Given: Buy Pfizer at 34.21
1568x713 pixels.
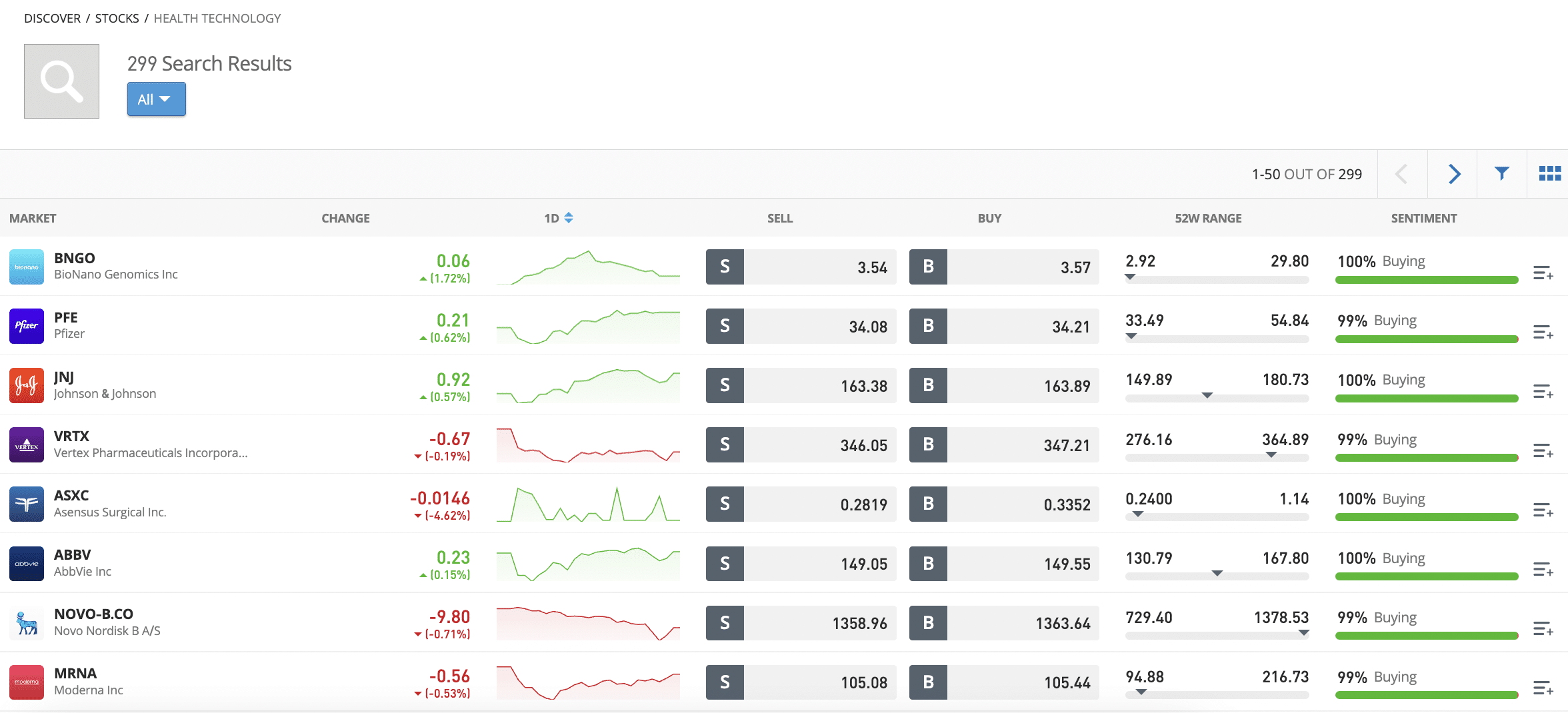Looking at the screenshot, I should (x=1004, y=326).
